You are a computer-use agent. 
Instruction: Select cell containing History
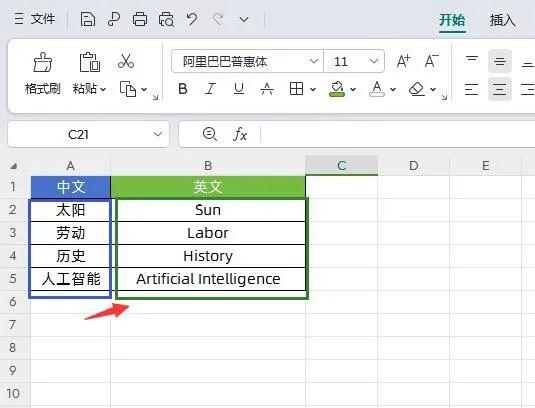(208, 256)
